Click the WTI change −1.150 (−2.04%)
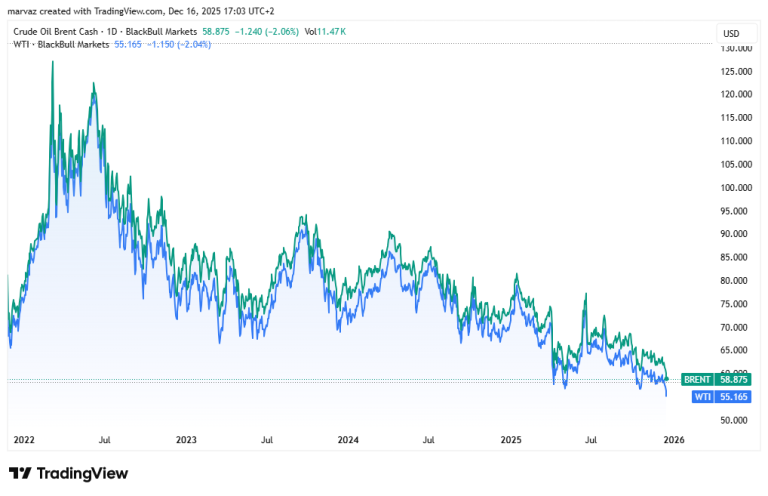768x496 pixels. point(179,45)
